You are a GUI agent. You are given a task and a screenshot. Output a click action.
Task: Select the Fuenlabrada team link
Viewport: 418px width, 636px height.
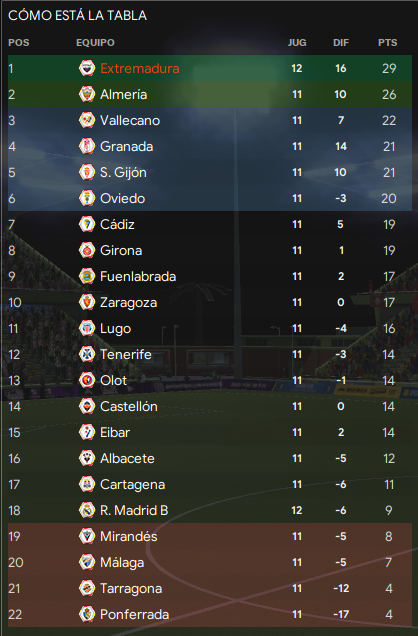138,276
